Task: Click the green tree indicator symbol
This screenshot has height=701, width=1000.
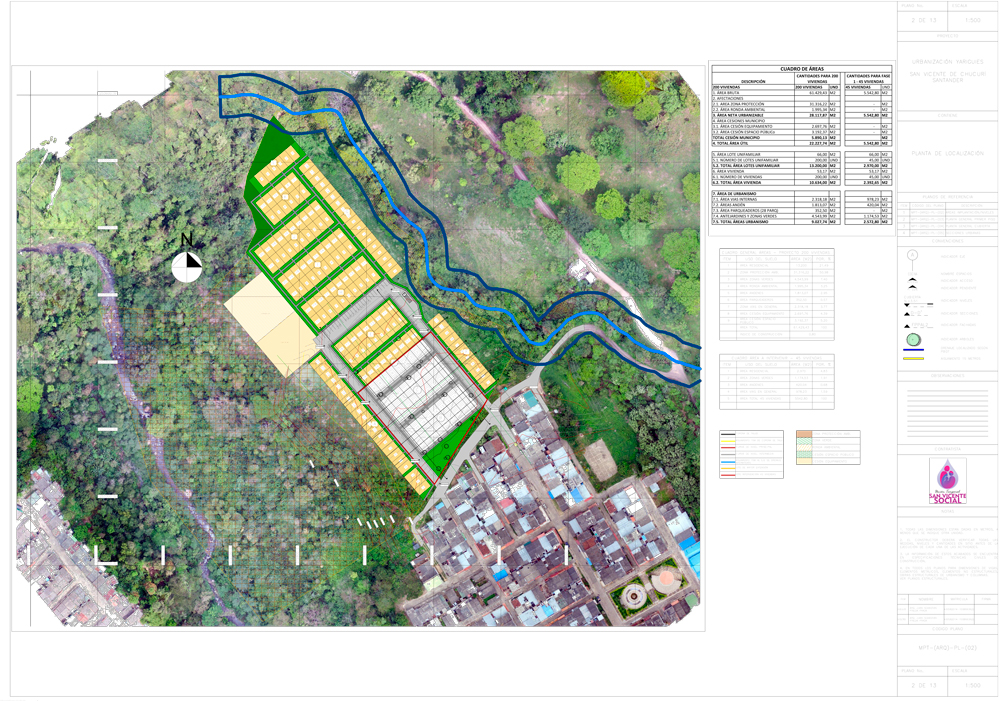Action: coord(912,340)
